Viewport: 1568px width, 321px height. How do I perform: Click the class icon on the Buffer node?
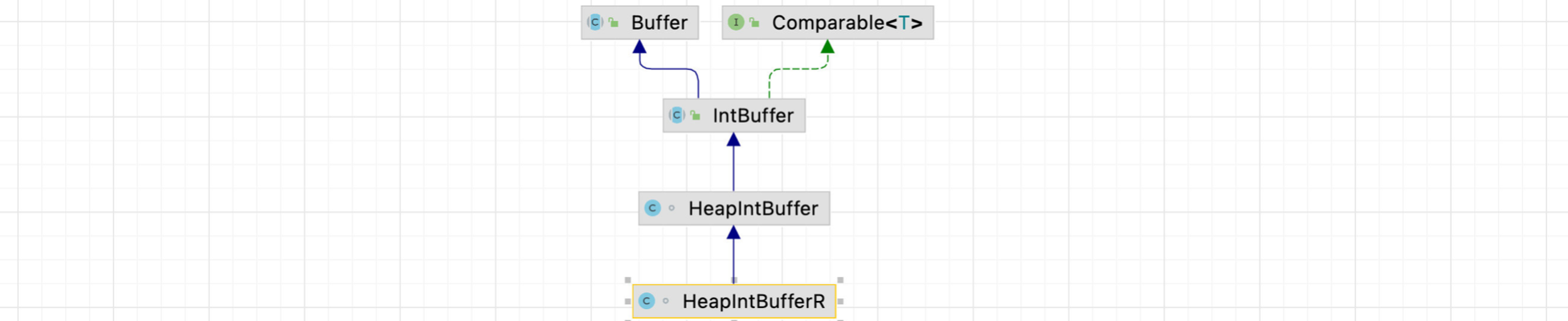595,22
